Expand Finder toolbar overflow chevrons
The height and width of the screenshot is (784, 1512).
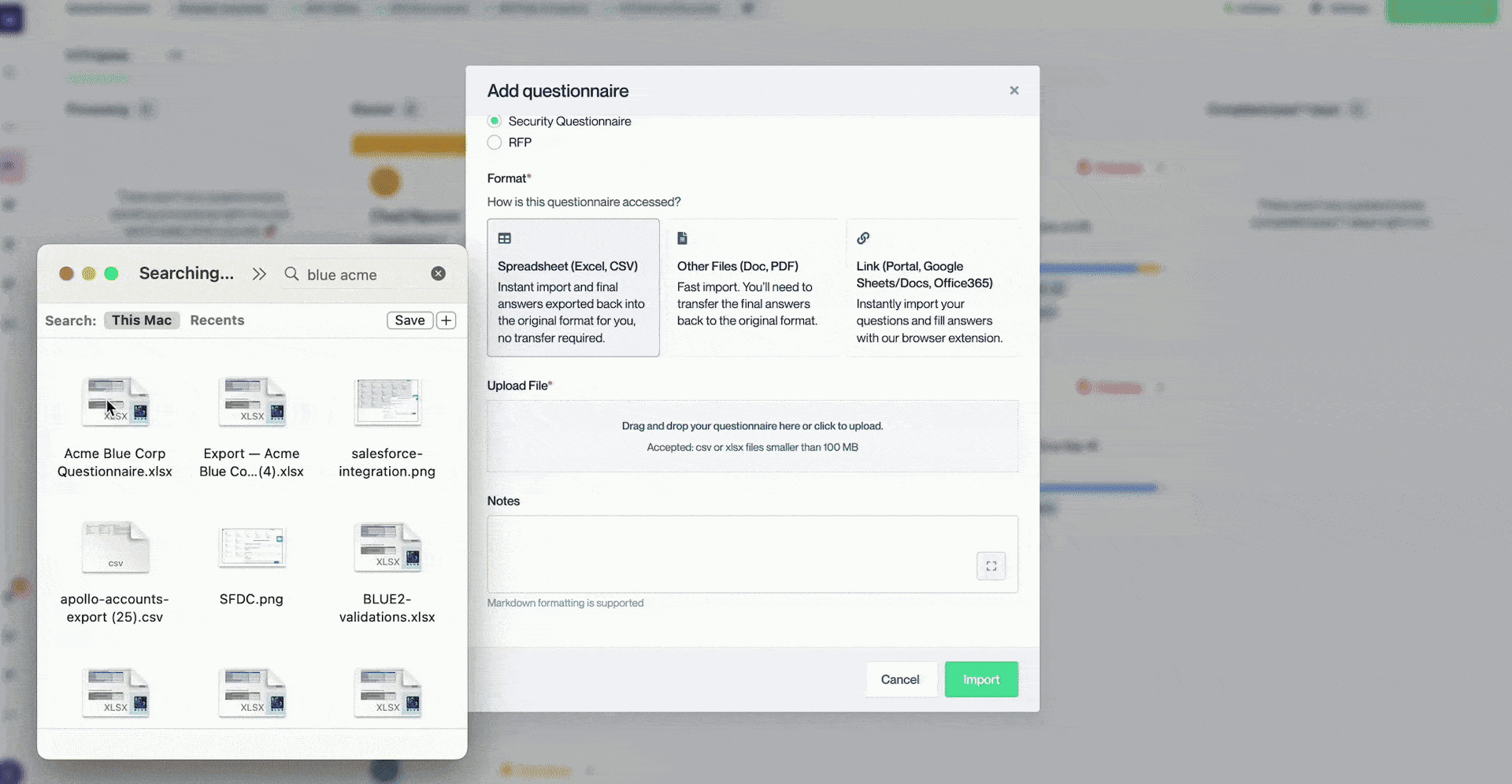click(x=259, y=274)
